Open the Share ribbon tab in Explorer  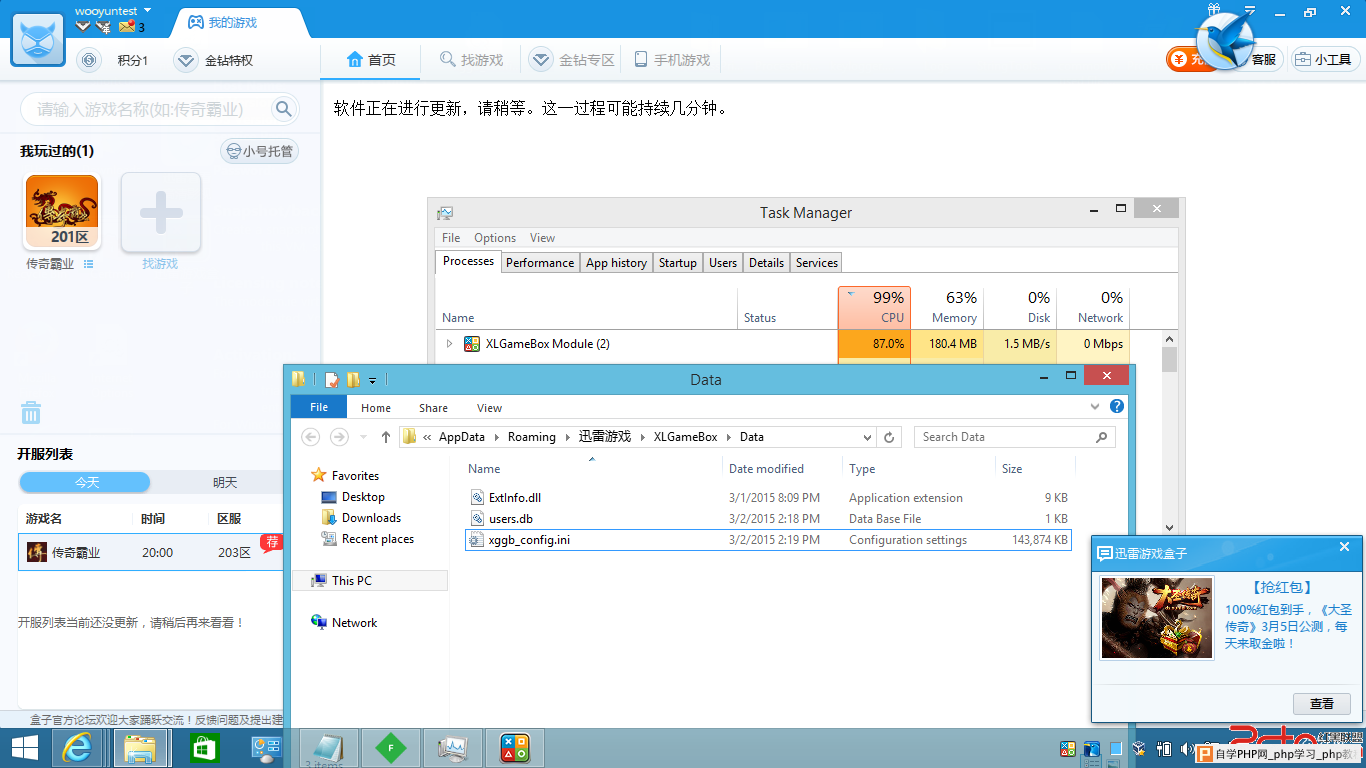click(433, 408)
